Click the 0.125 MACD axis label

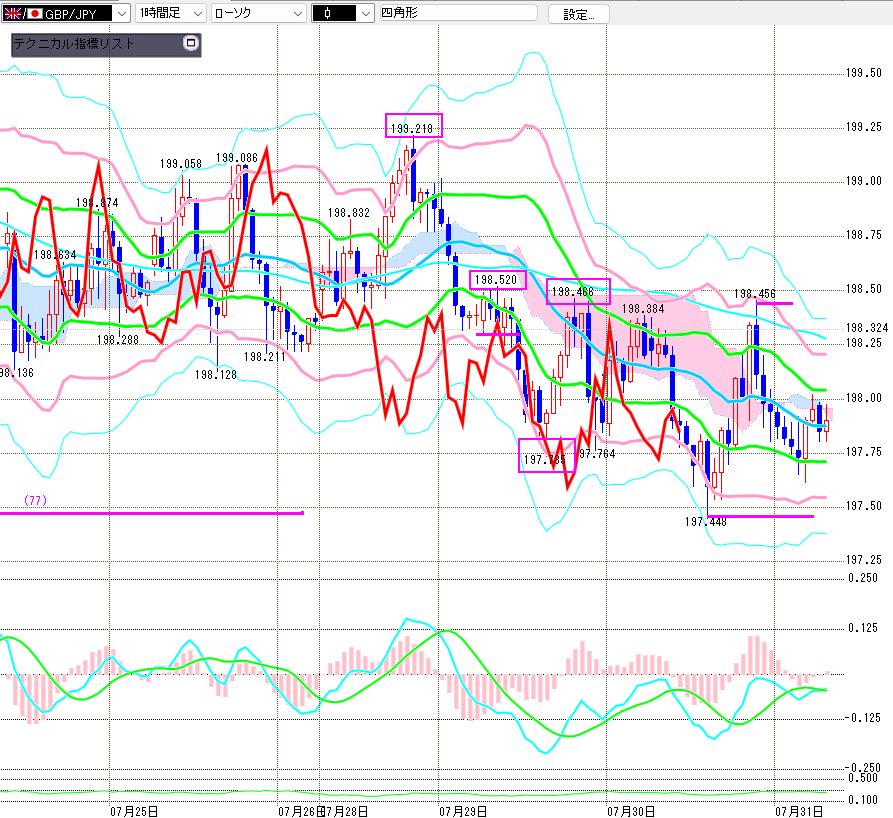pyautogui.click(x=863, y=628)
